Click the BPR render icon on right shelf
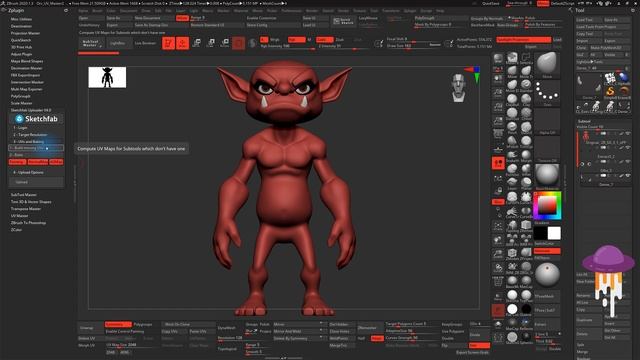Image resolution: width=640 pixels, height=360 pixels. click(498, 59)
